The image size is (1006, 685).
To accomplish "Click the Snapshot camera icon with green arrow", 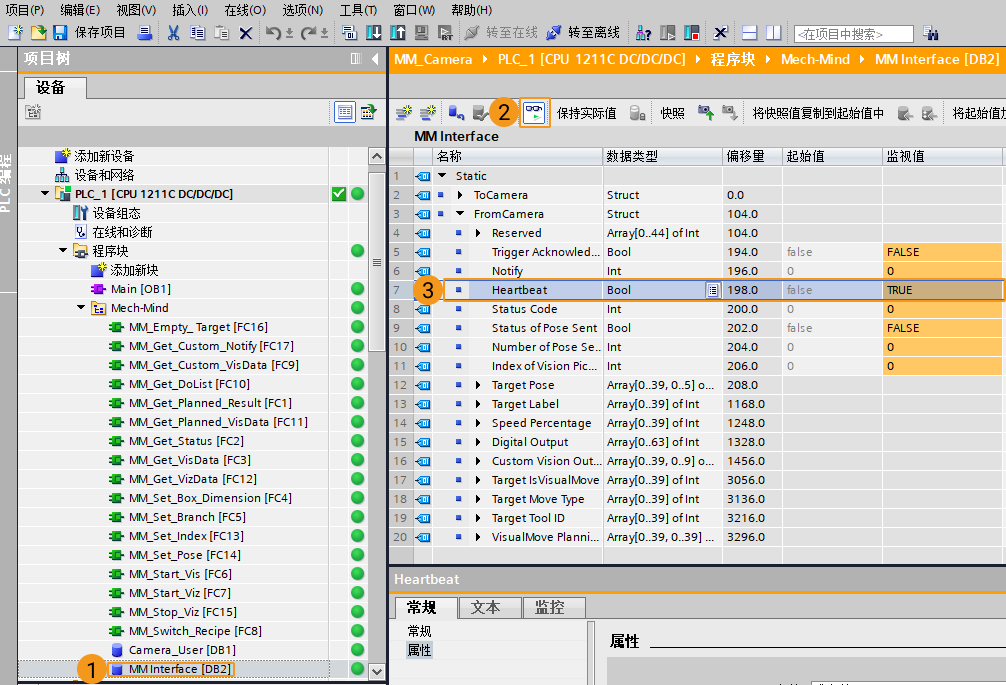I will tap(705, 113).
